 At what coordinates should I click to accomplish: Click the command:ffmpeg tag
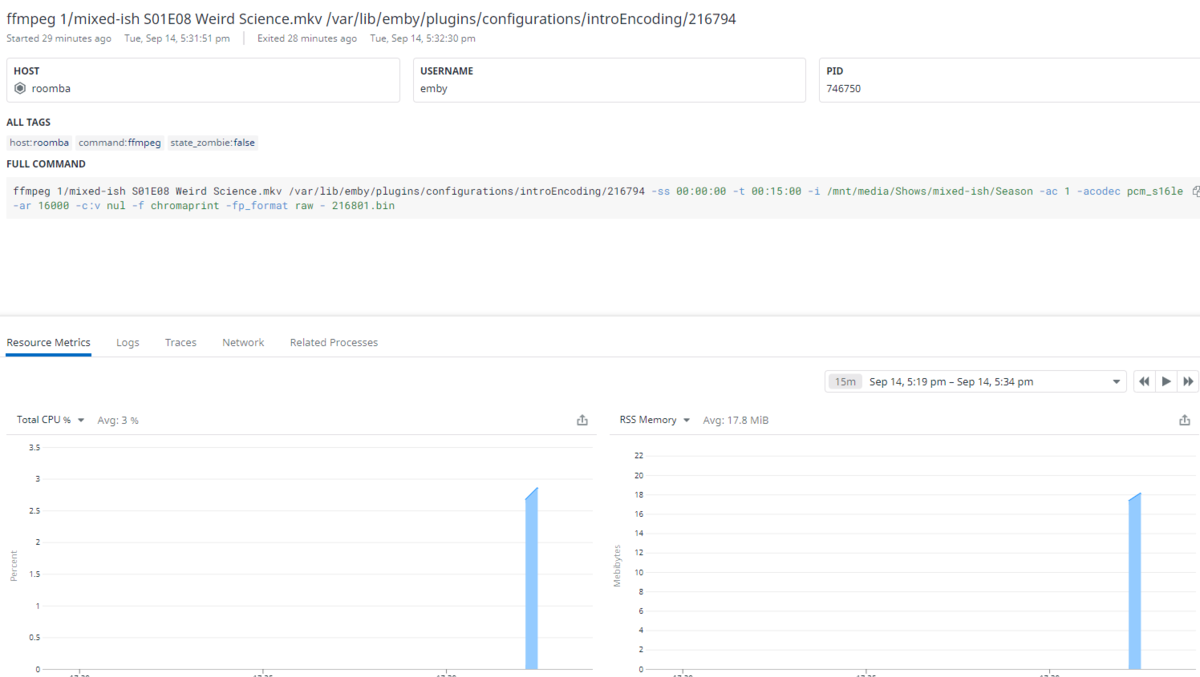120,143
